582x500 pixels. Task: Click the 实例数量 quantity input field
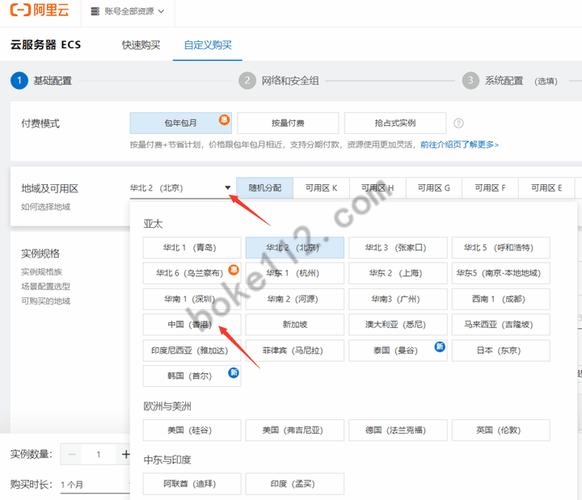pyautogui.click(x=99, y=454)
